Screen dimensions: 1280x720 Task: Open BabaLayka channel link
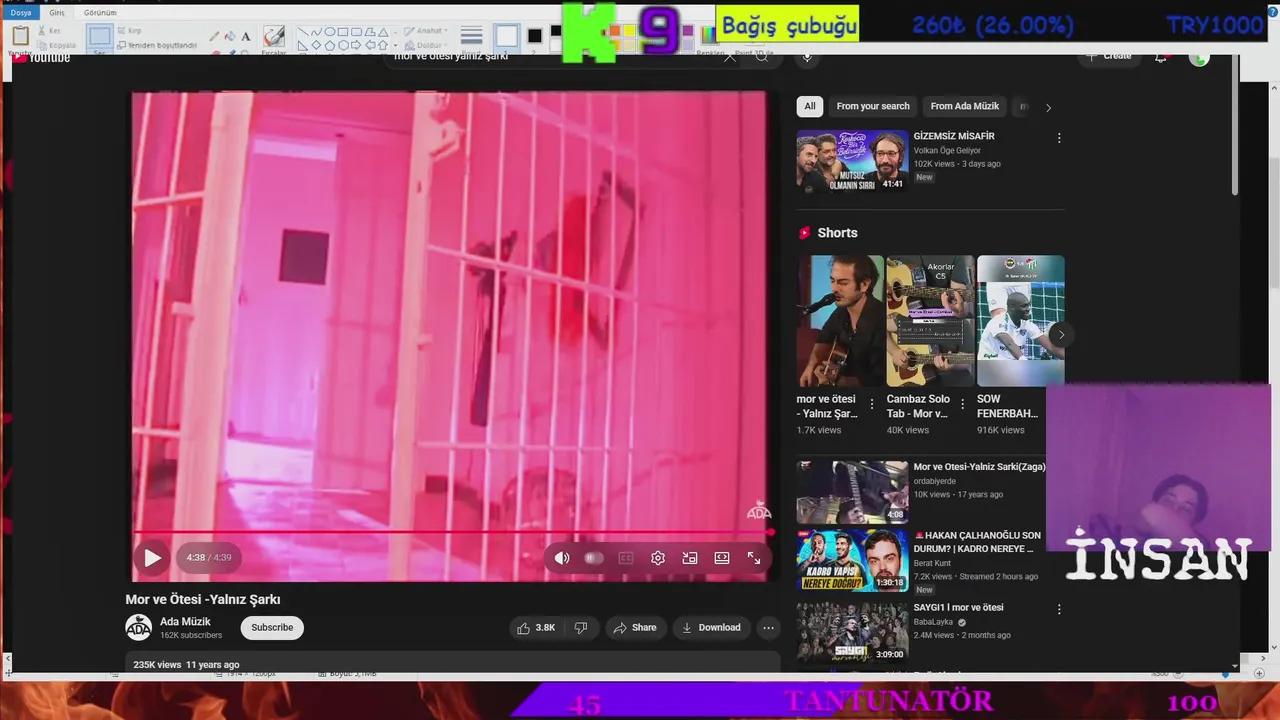(934, 622)
